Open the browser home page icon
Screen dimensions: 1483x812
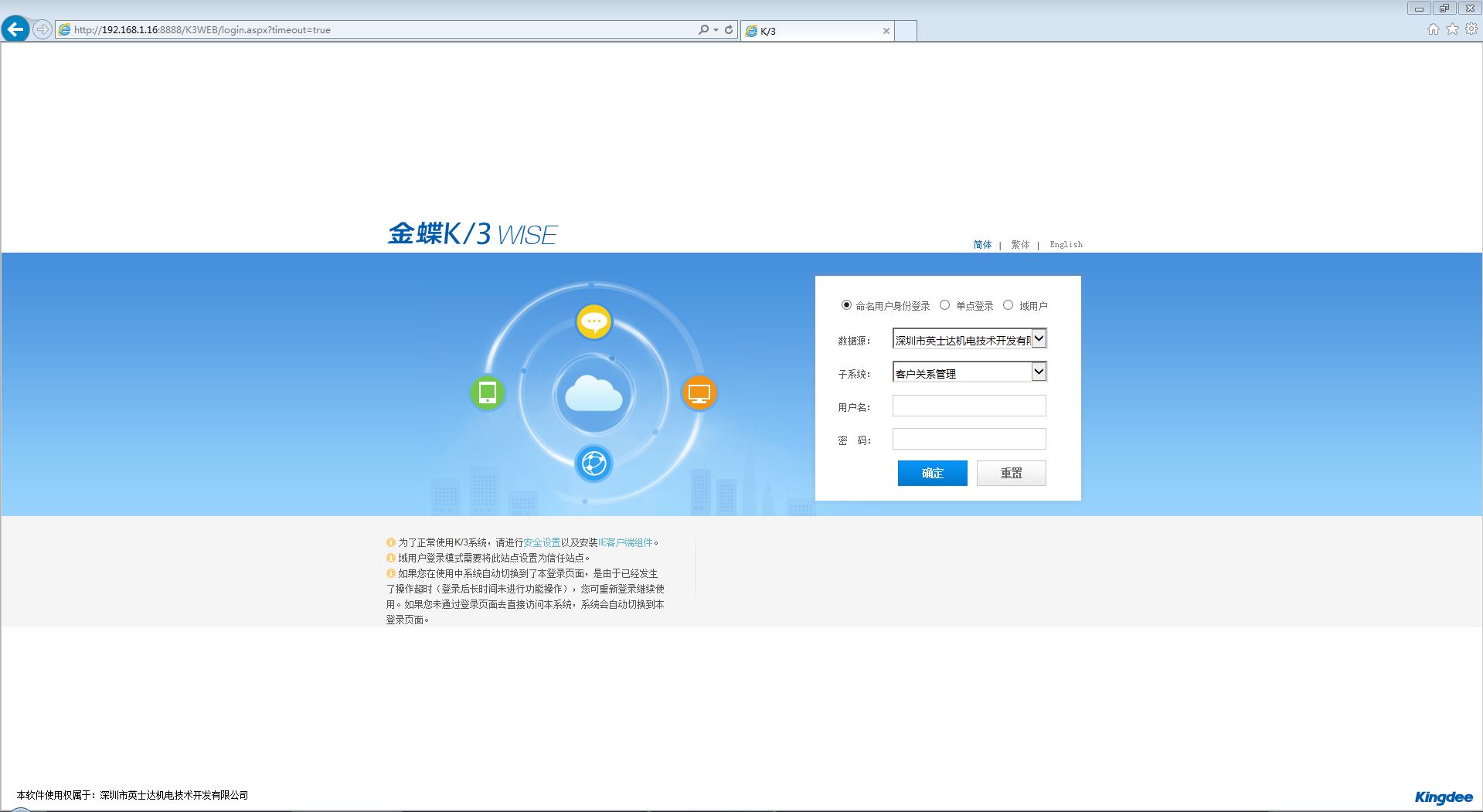(x=1433, y=29)
